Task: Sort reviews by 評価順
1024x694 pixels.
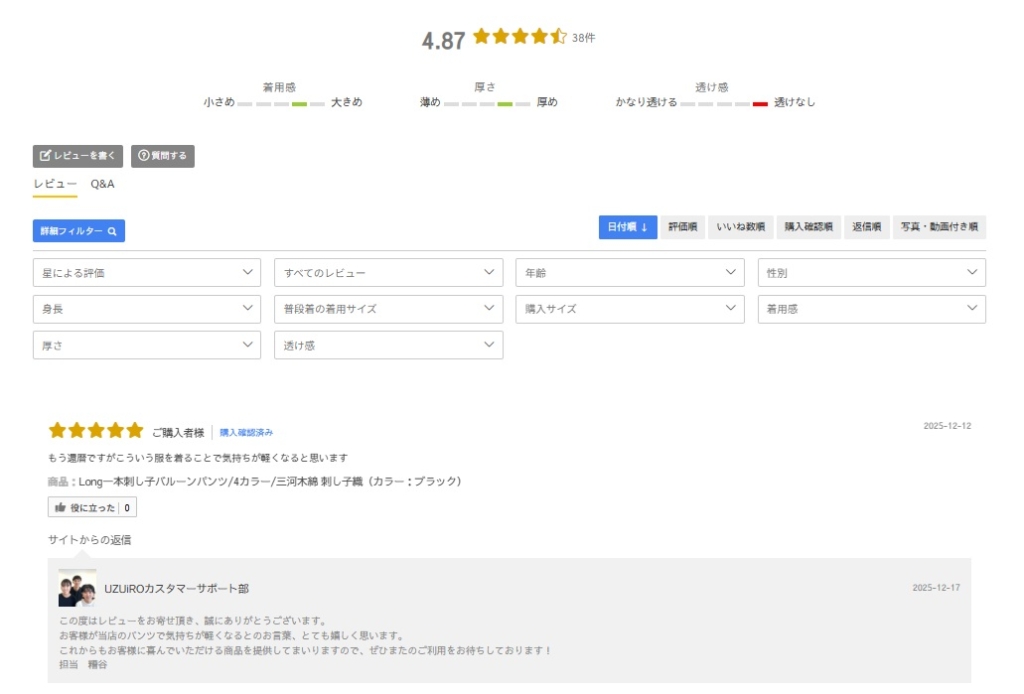Action: 683,227
